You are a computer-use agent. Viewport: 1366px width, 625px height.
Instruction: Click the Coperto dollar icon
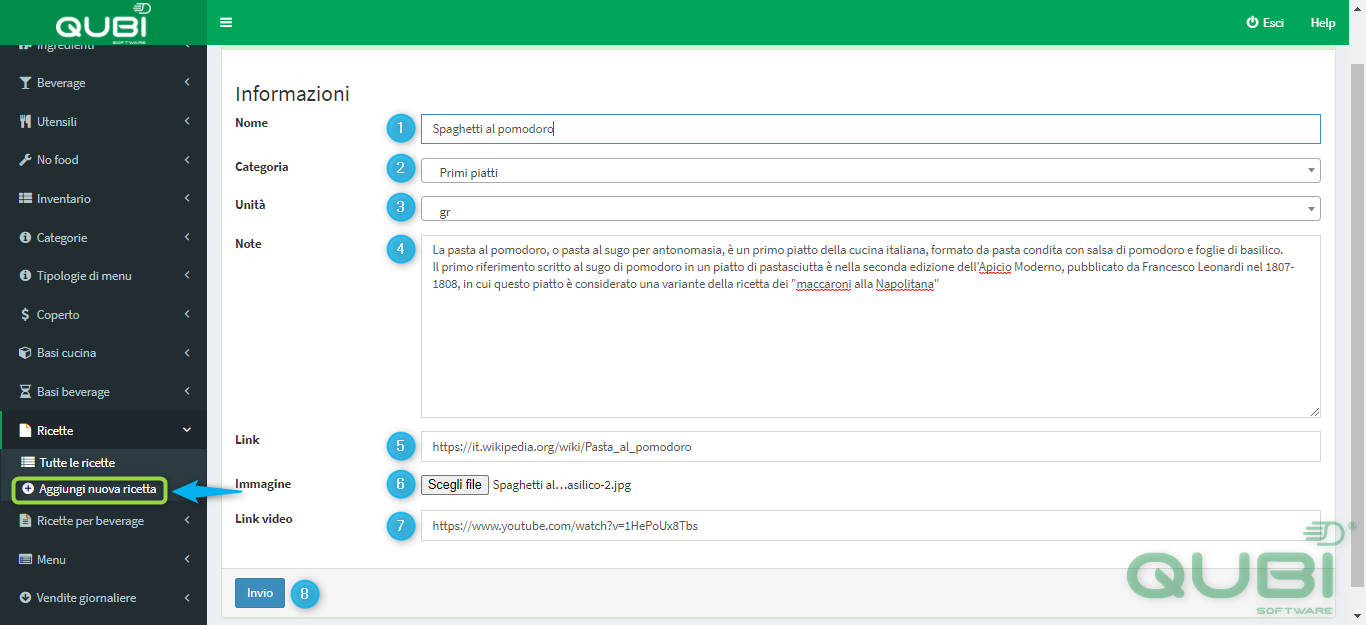click(25, 315)
